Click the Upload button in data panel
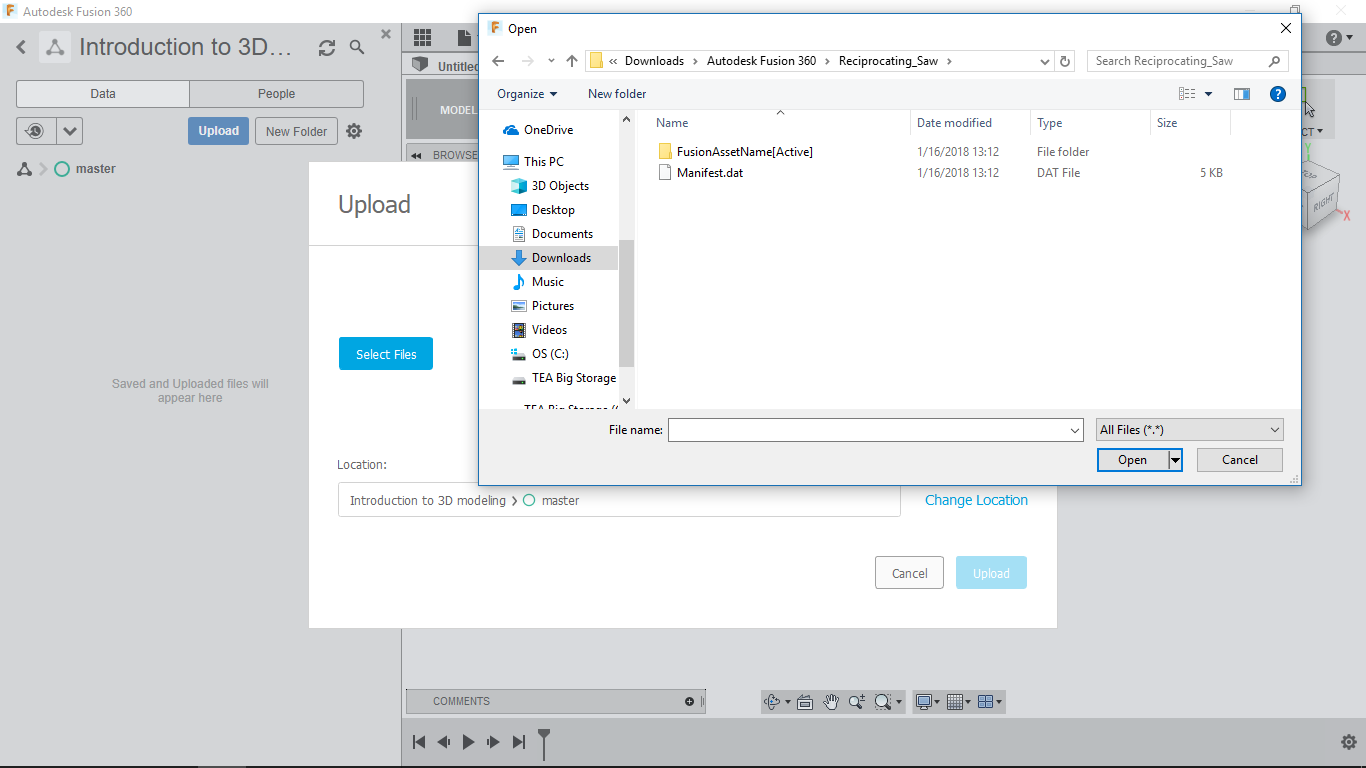 coord(218,131)
